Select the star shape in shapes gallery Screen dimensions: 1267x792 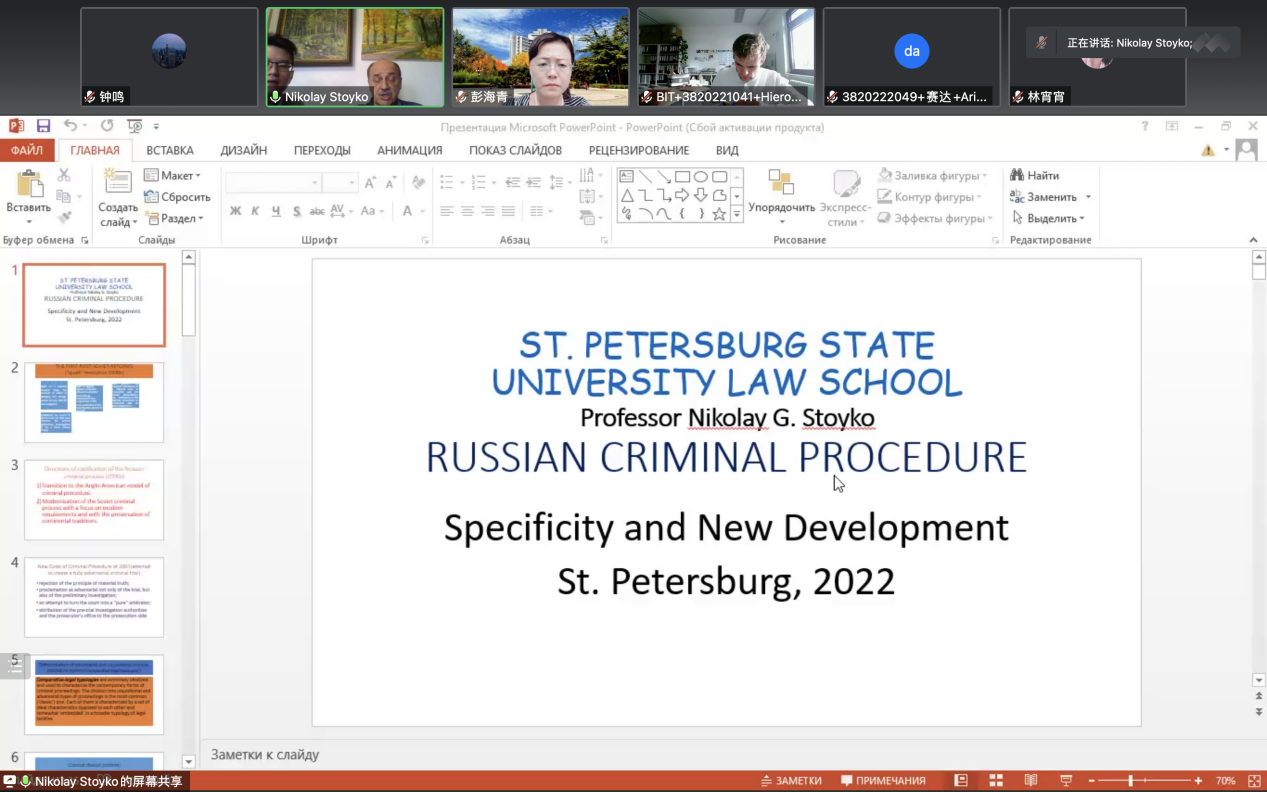click(x=719, y=214)
